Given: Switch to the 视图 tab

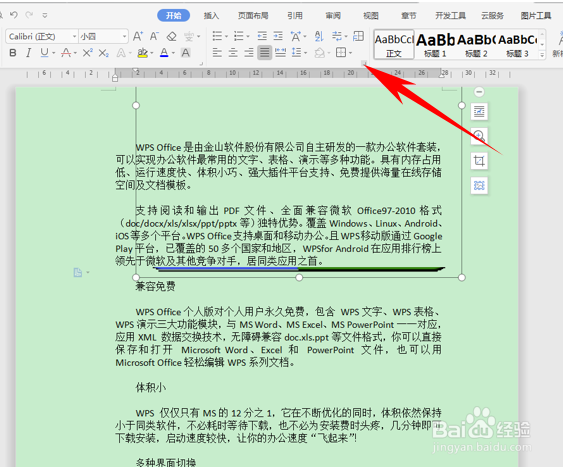Looking at the screenshot, I should [x=371, y=15].
